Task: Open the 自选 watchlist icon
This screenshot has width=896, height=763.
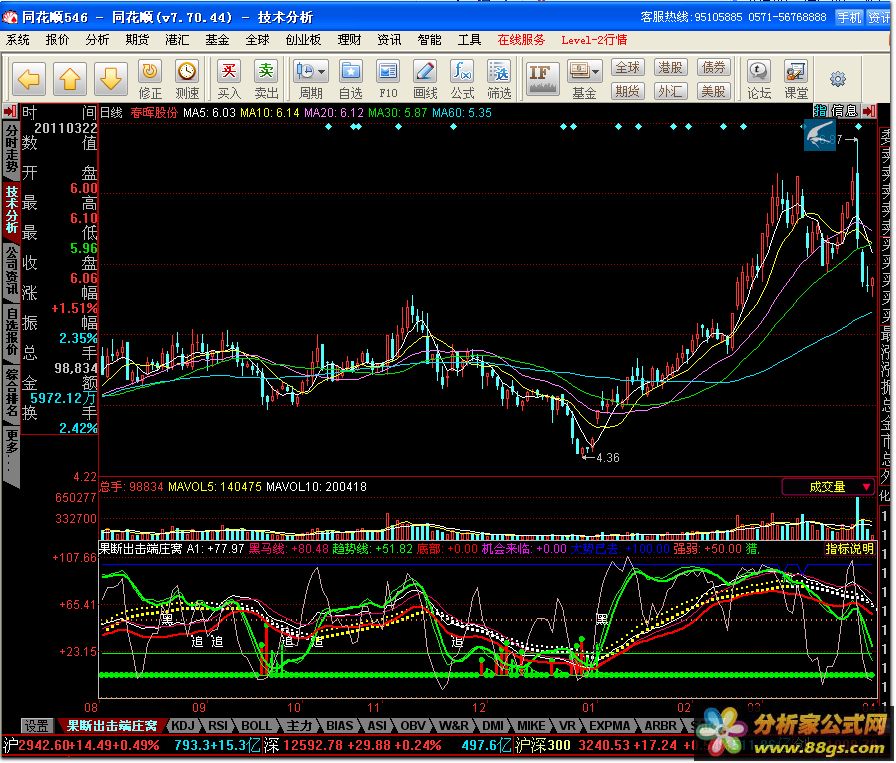Action: (x=350, y=80)
